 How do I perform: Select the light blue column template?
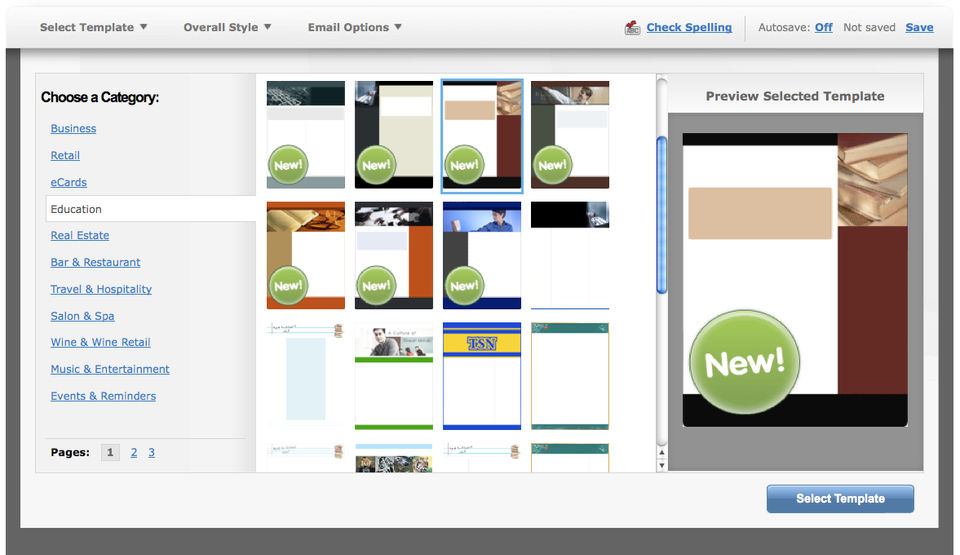pos(306,376)
